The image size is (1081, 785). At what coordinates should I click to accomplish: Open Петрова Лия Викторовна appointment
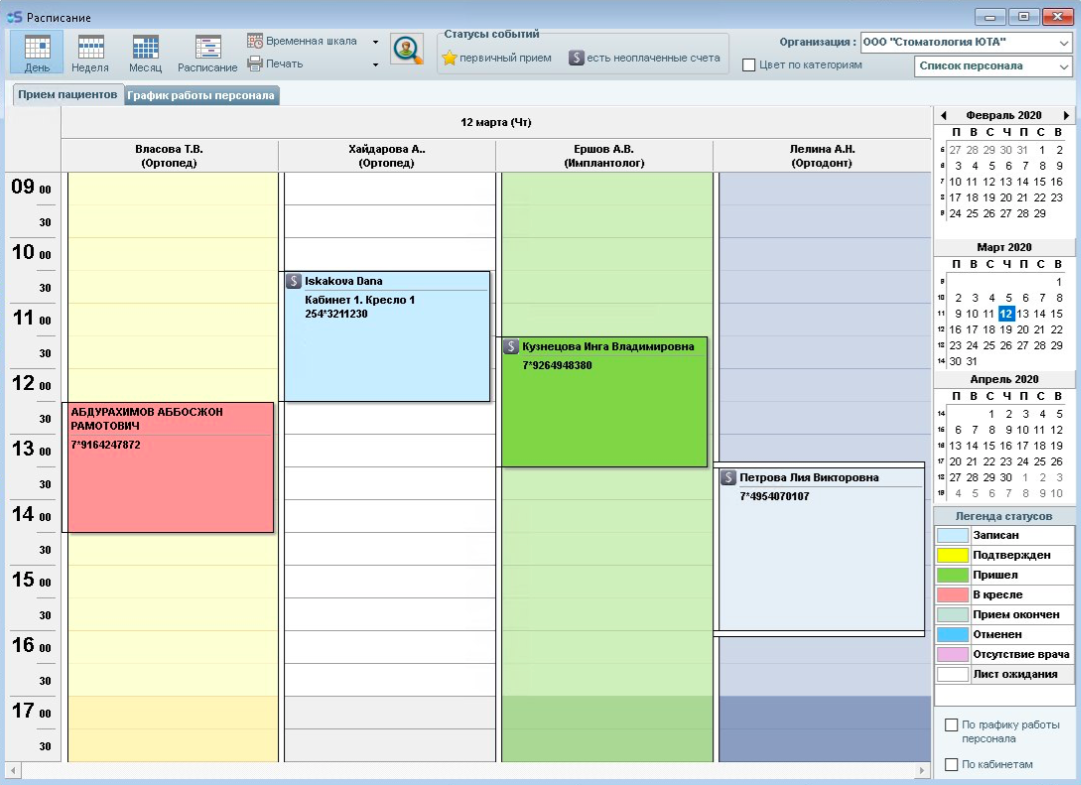click(x=821, y=550)
